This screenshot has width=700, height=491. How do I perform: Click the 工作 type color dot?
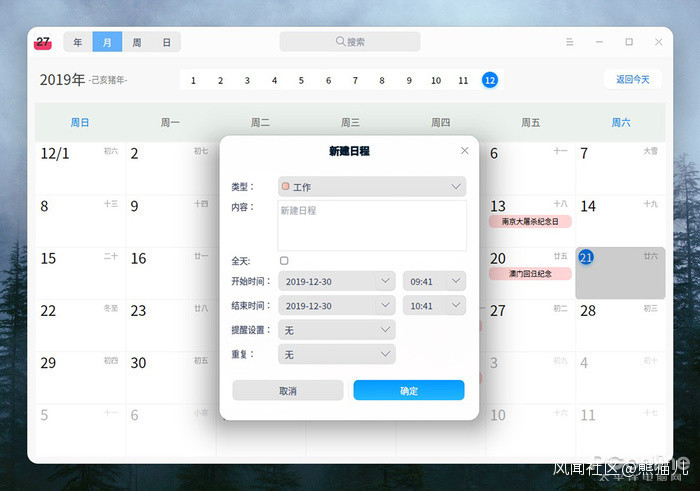tap(286, 186)
